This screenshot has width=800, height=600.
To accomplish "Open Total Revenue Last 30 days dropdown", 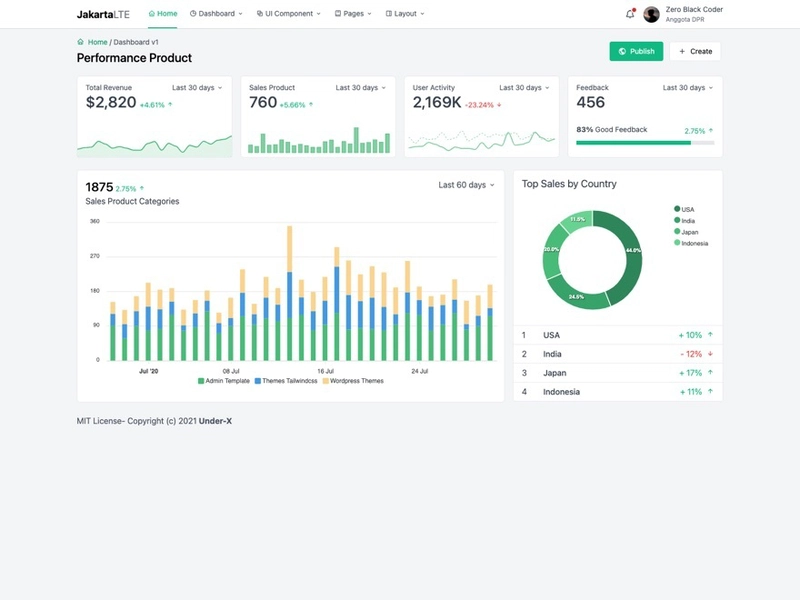I will (x=197, y=88).
